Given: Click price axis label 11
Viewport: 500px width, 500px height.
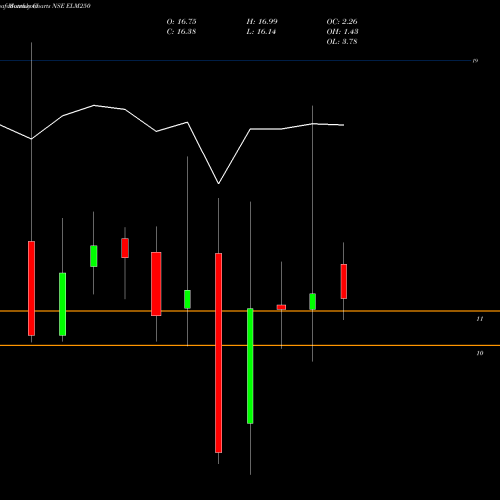Looking at the screenshot, I should point(480,319).
